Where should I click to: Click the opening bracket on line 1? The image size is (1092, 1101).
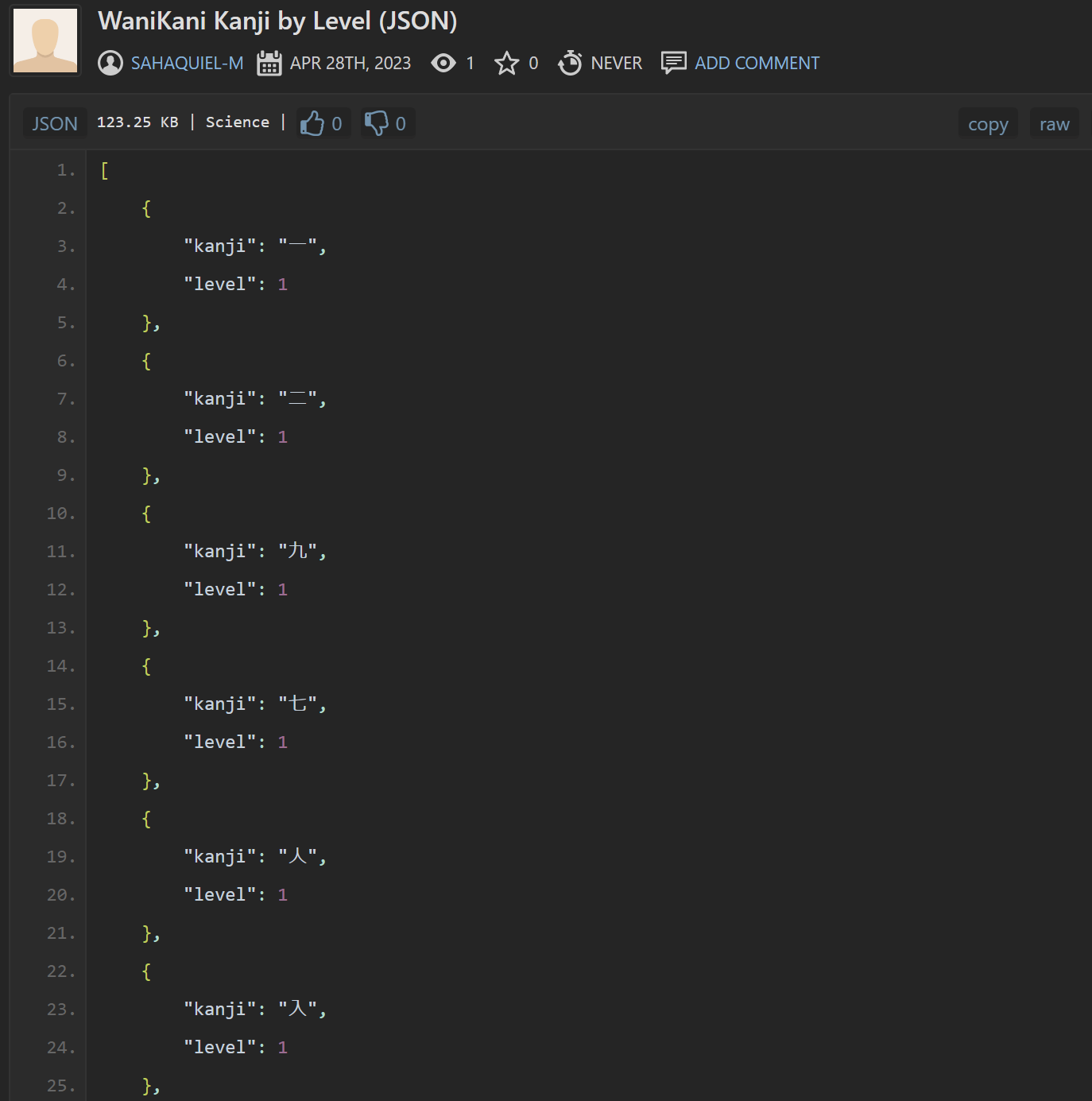(104, 170)
